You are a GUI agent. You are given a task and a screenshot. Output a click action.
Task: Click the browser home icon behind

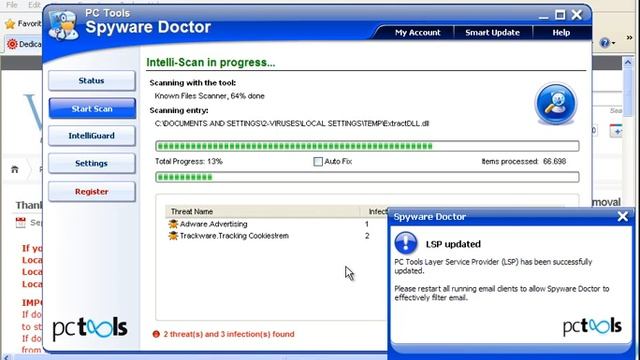pos(15,169)
